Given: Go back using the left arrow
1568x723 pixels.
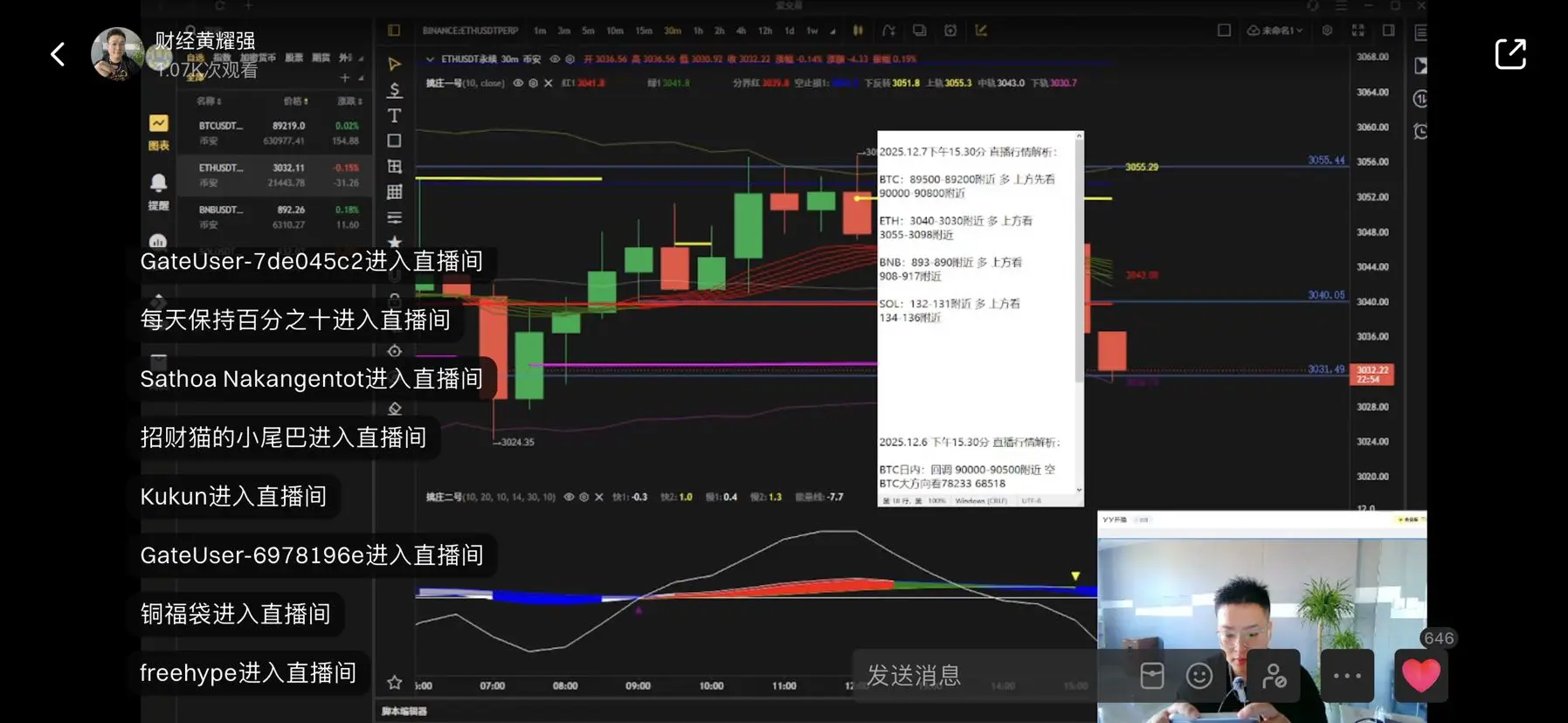Looking at the screenshot, I should pos(58,54).
